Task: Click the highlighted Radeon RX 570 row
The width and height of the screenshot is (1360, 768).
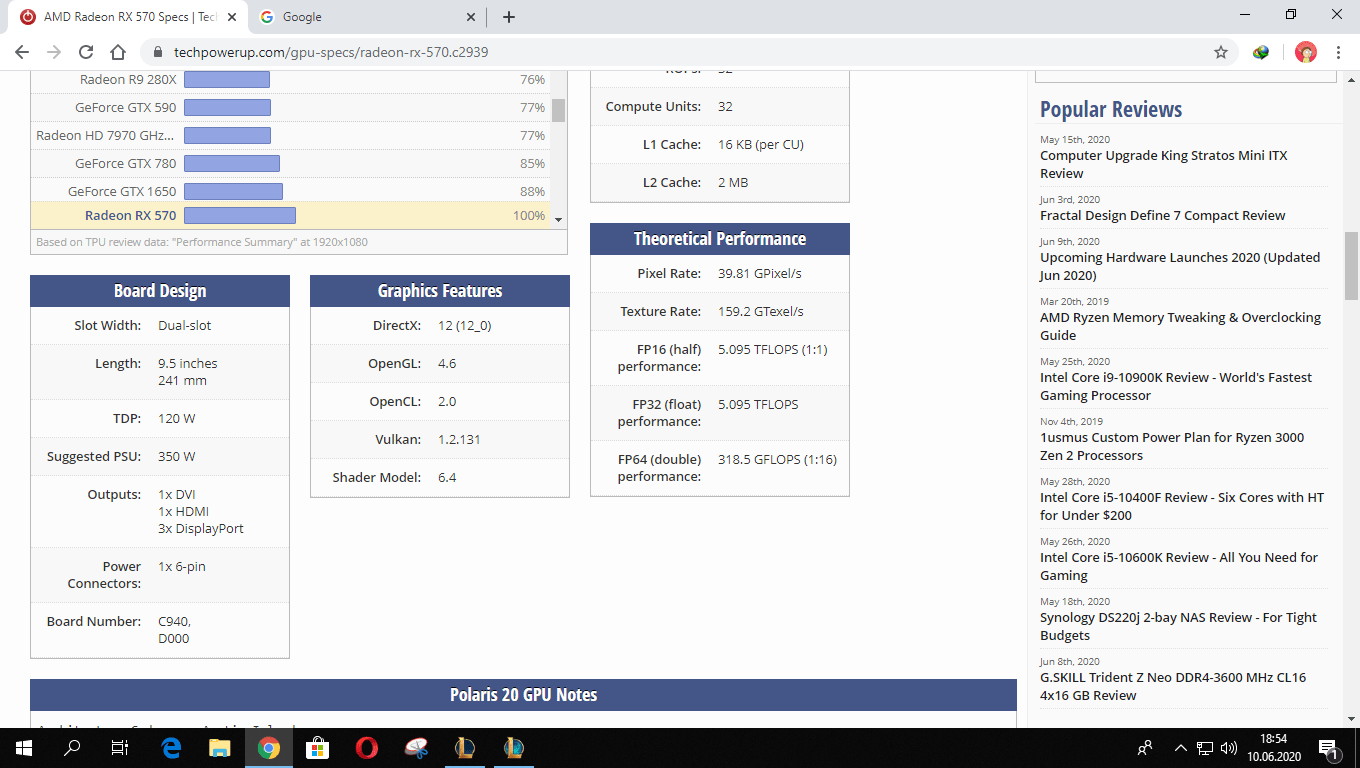Action: 291,216
